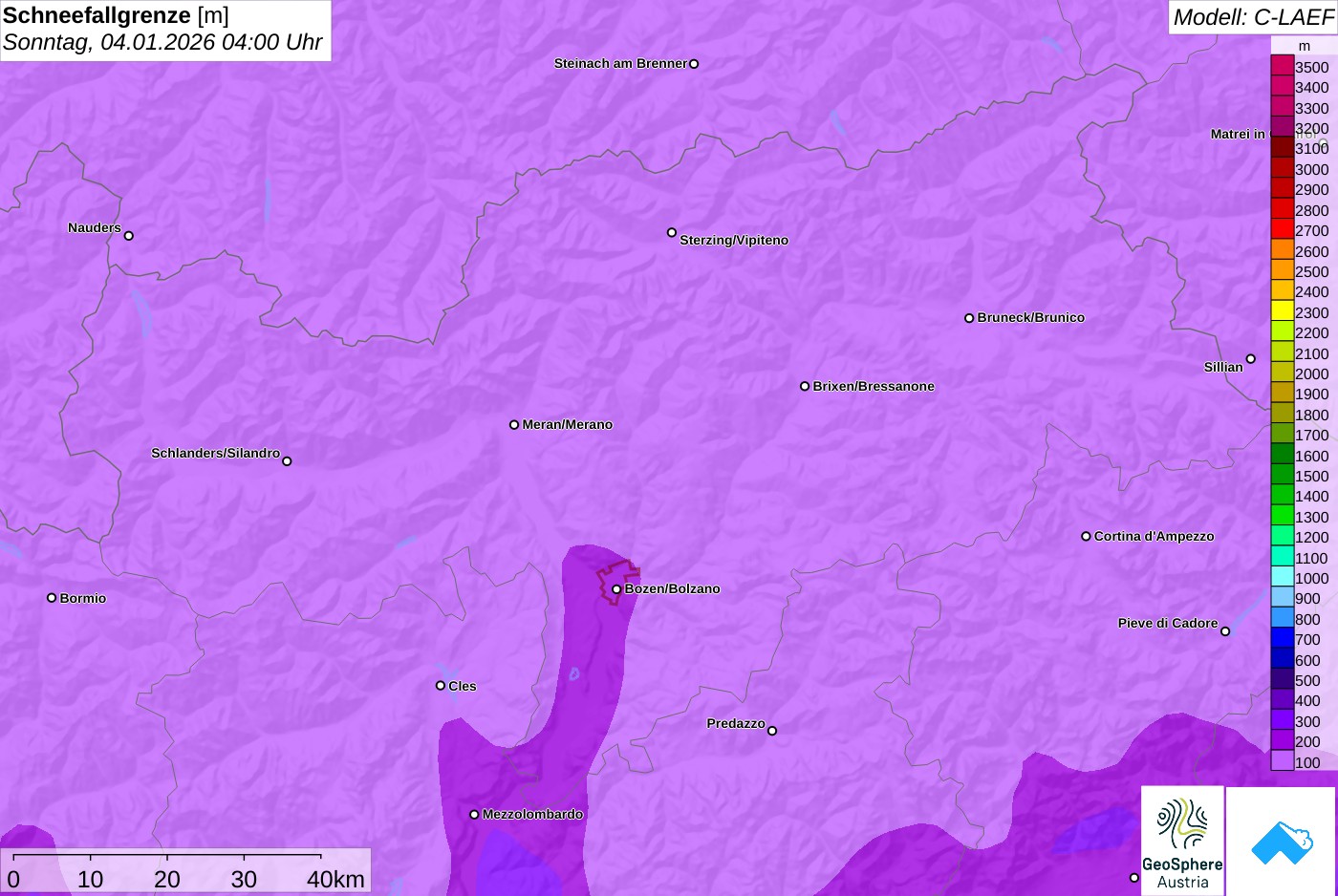Click the Steinach am Brenner marker dot
The width and height of the screenshot is (1338, 896).
pos(694,64)
